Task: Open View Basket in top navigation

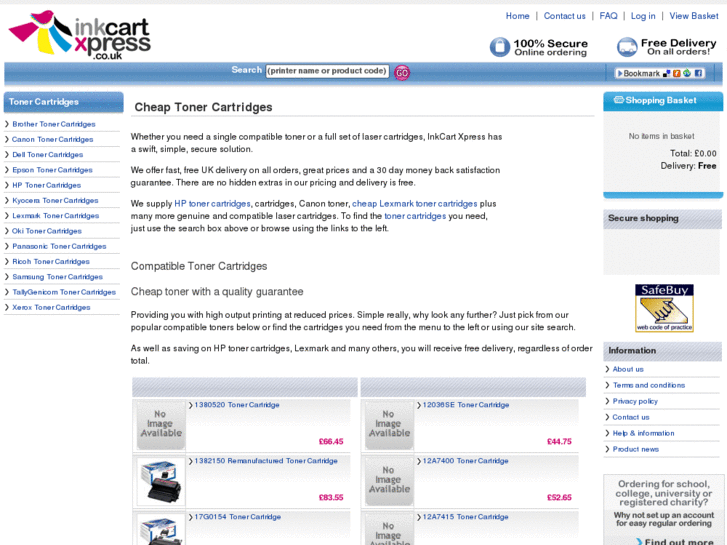Action: 694,16
